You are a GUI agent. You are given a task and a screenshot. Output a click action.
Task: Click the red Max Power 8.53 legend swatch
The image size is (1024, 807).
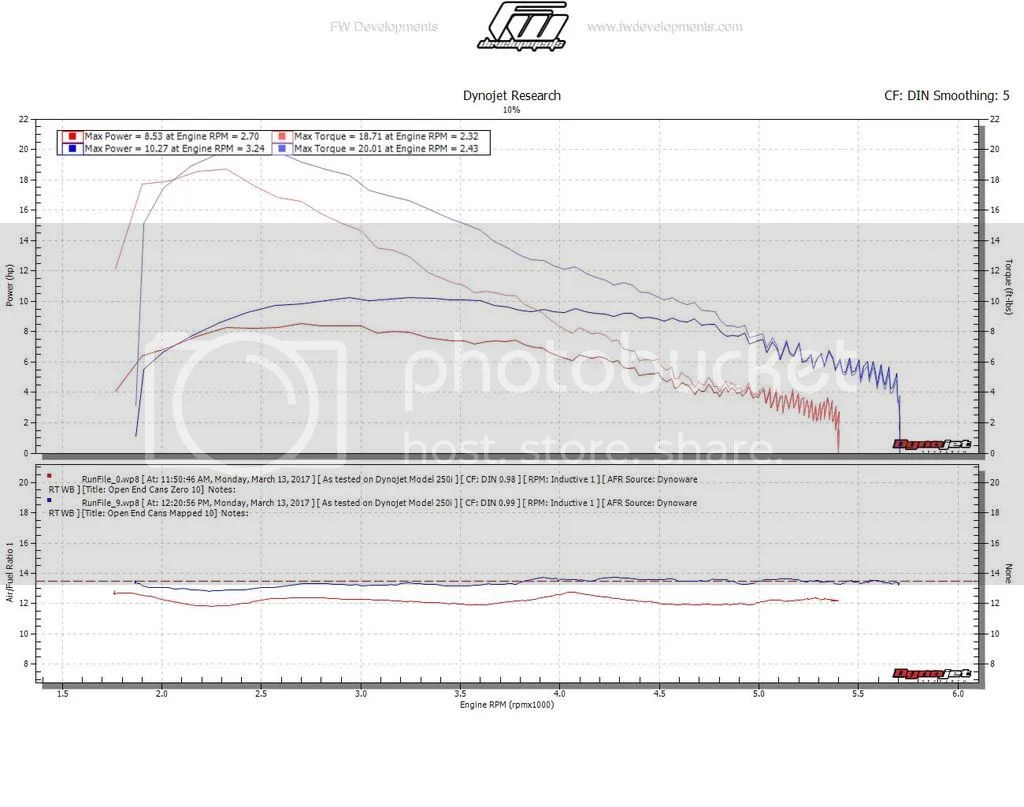[72, 136]
